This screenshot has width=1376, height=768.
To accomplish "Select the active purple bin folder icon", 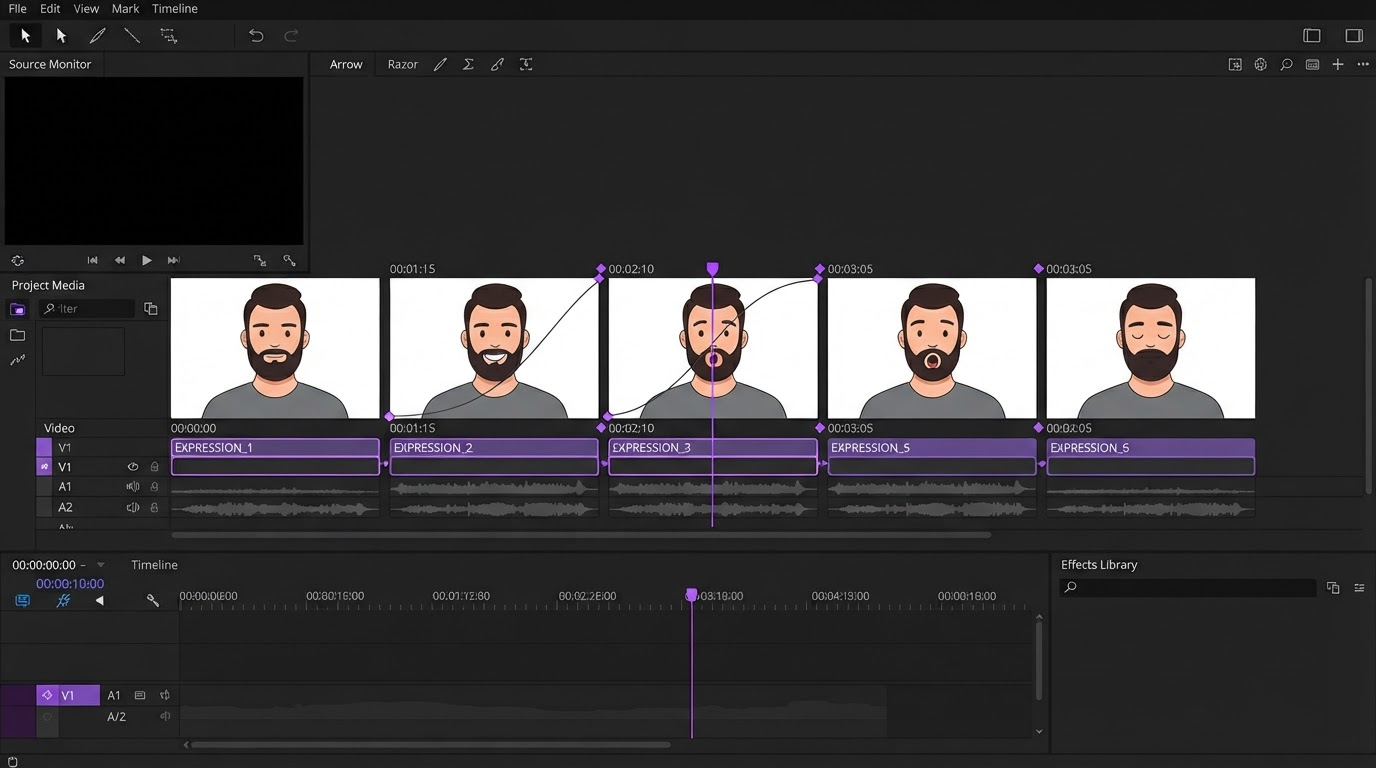I will point(17,310).
